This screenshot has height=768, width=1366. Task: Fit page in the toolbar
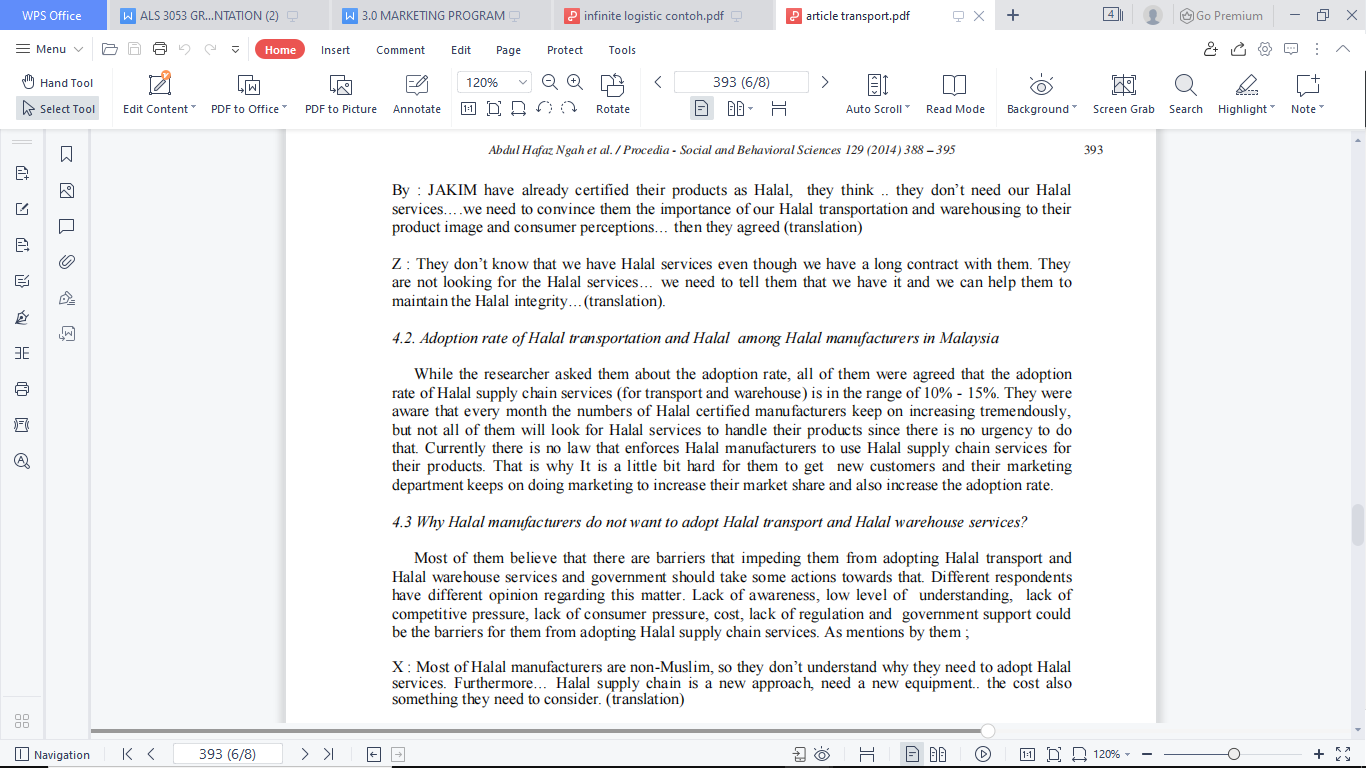(493, 109)
